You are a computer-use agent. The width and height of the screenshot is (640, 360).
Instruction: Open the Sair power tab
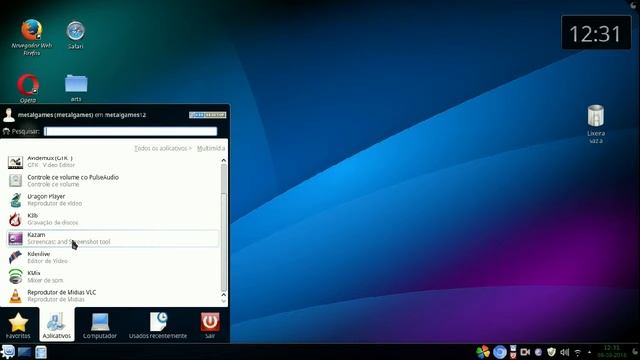coord(210,325)
